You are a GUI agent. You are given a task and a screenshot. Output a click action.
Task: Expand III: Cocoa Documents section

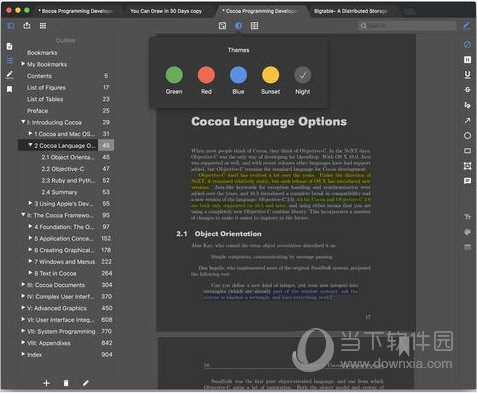23,284
